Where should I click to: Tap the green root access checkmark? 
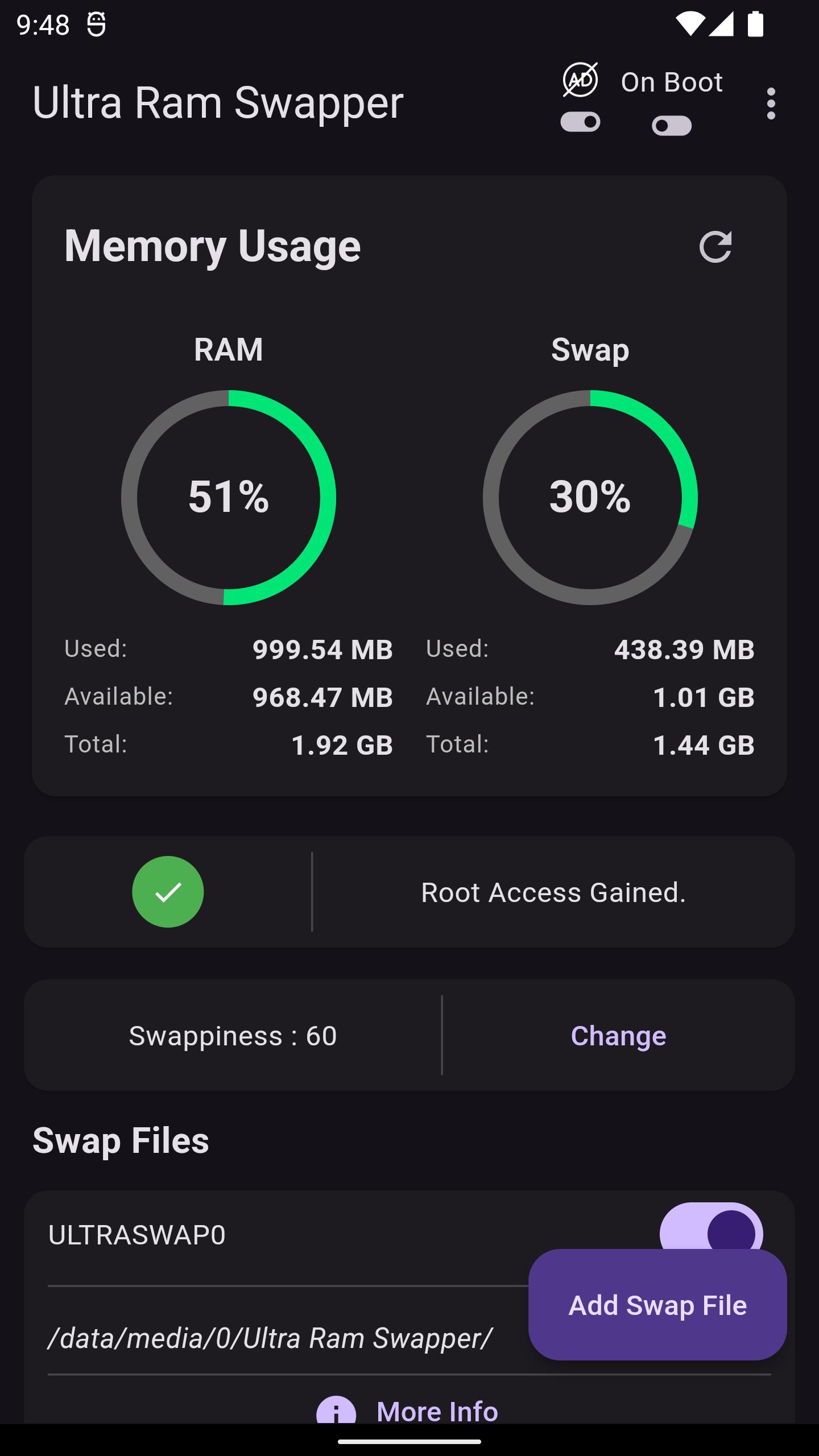click(x=168, y=891)
